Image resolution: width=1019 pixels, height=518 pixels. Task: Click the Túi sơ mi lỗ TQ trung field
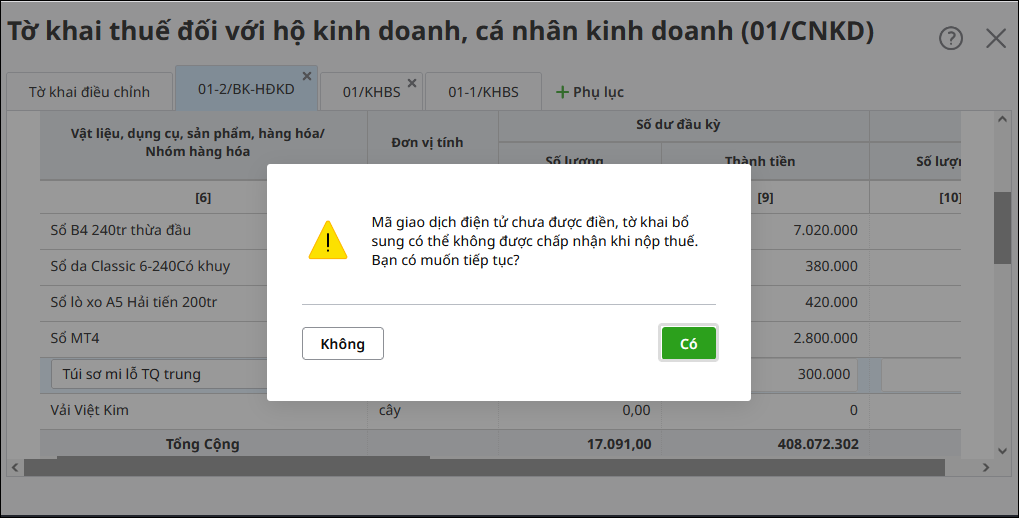pyautogui.click(x=158, y=374)
